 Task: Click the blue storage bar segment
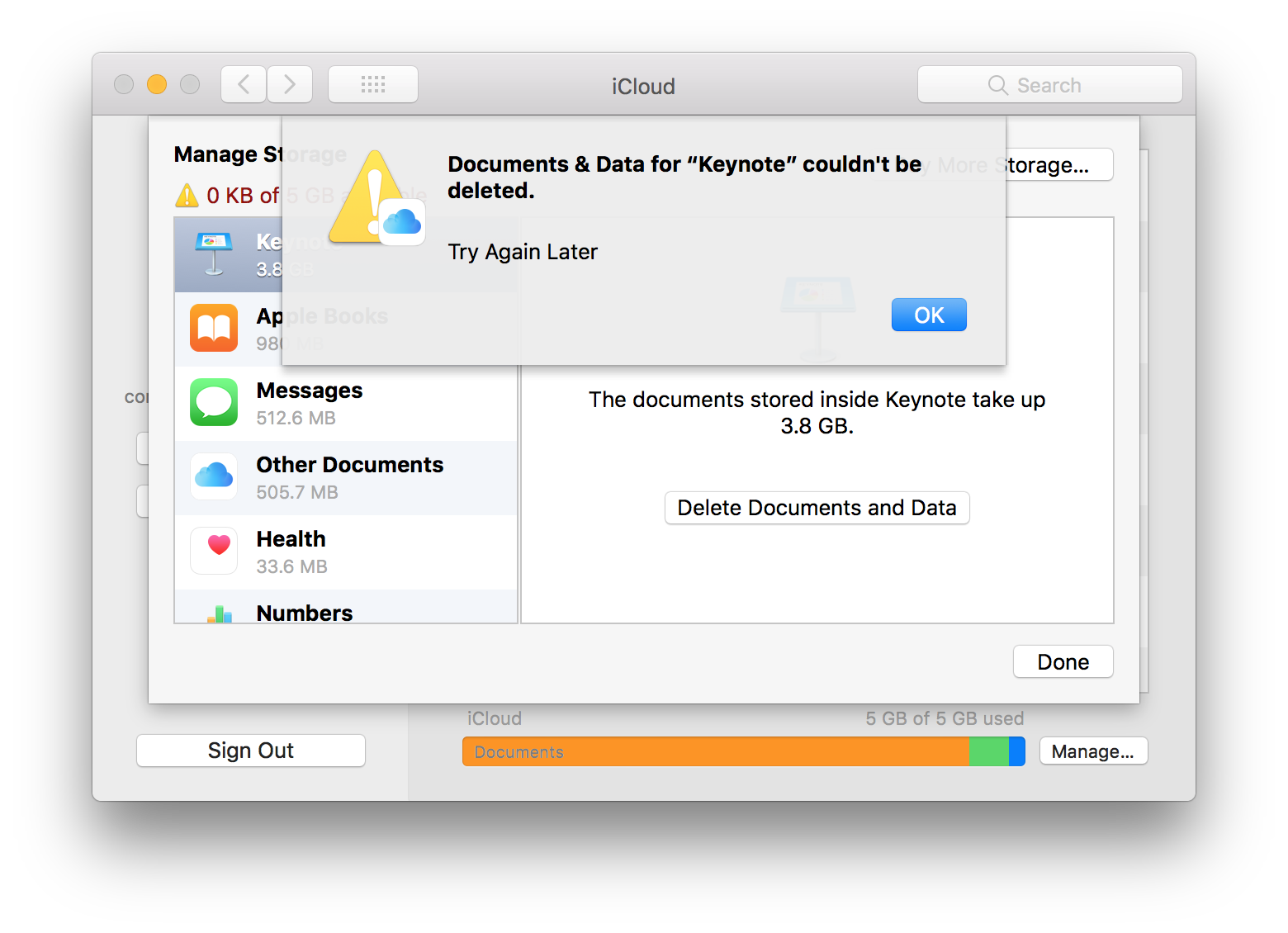coord(1017,751)
